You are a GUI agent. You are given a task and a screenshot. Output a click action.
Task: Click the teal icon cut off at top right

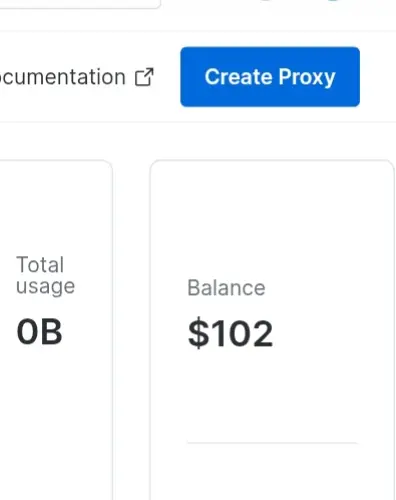coord(333,1)
